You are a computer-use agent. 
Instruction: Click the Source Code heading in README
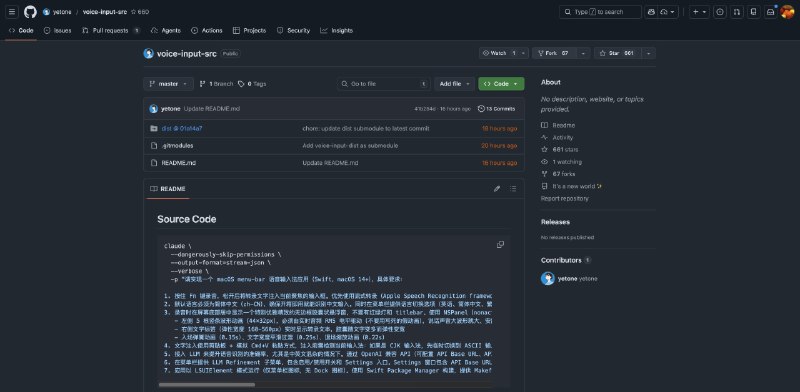pyautogui.click(x=187, y=219)
